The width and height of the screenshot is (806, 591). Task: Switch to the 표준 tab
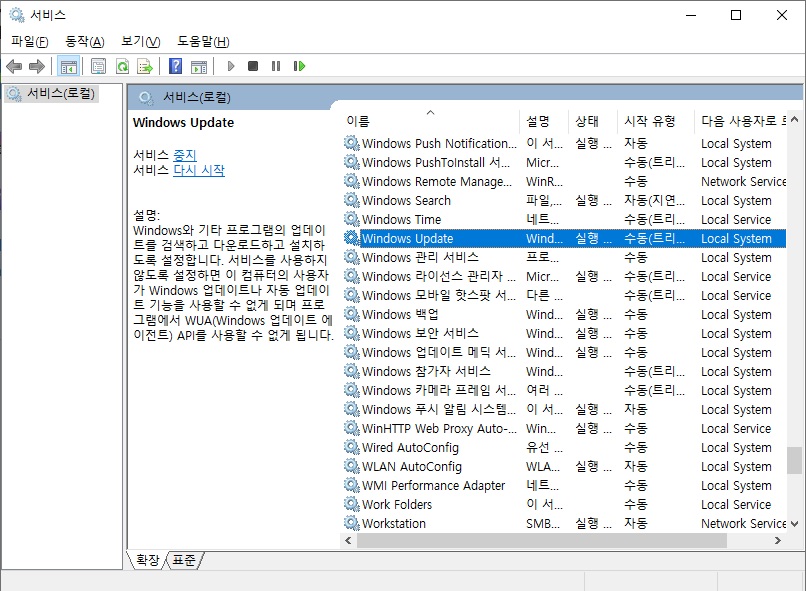click(184, 560)
